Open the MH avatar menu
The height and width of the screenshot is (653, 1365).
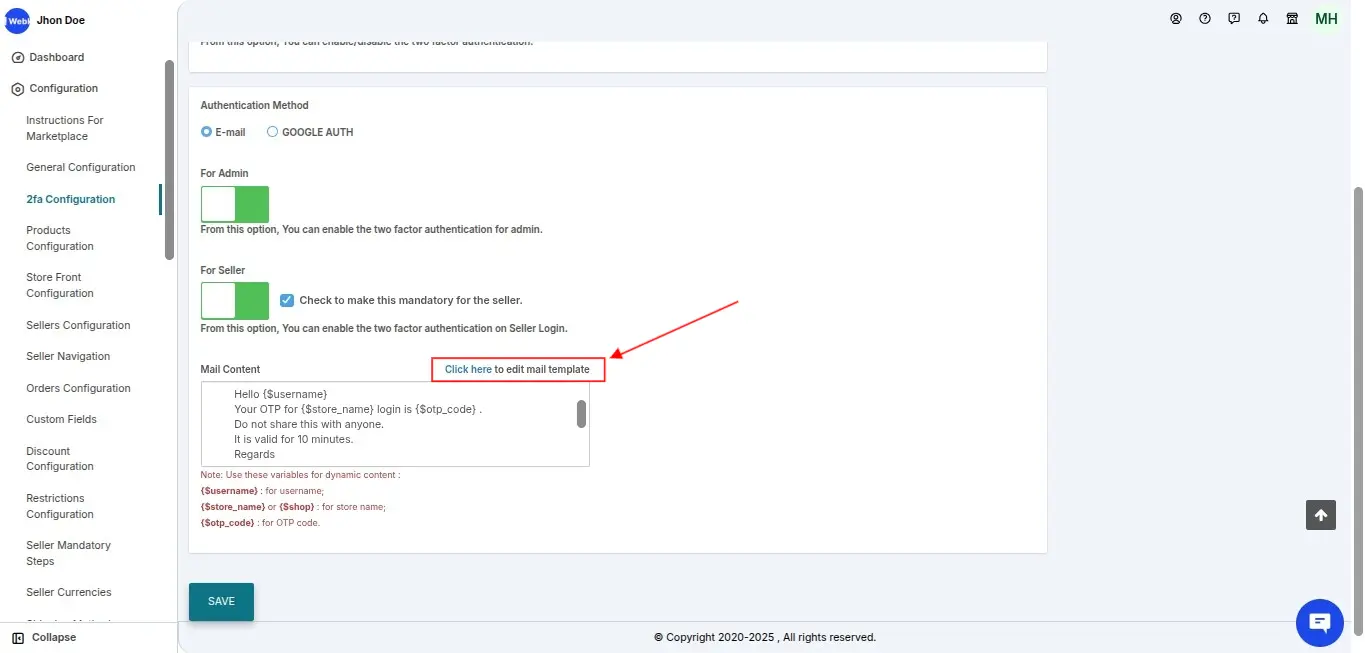tap(1326, 19)
